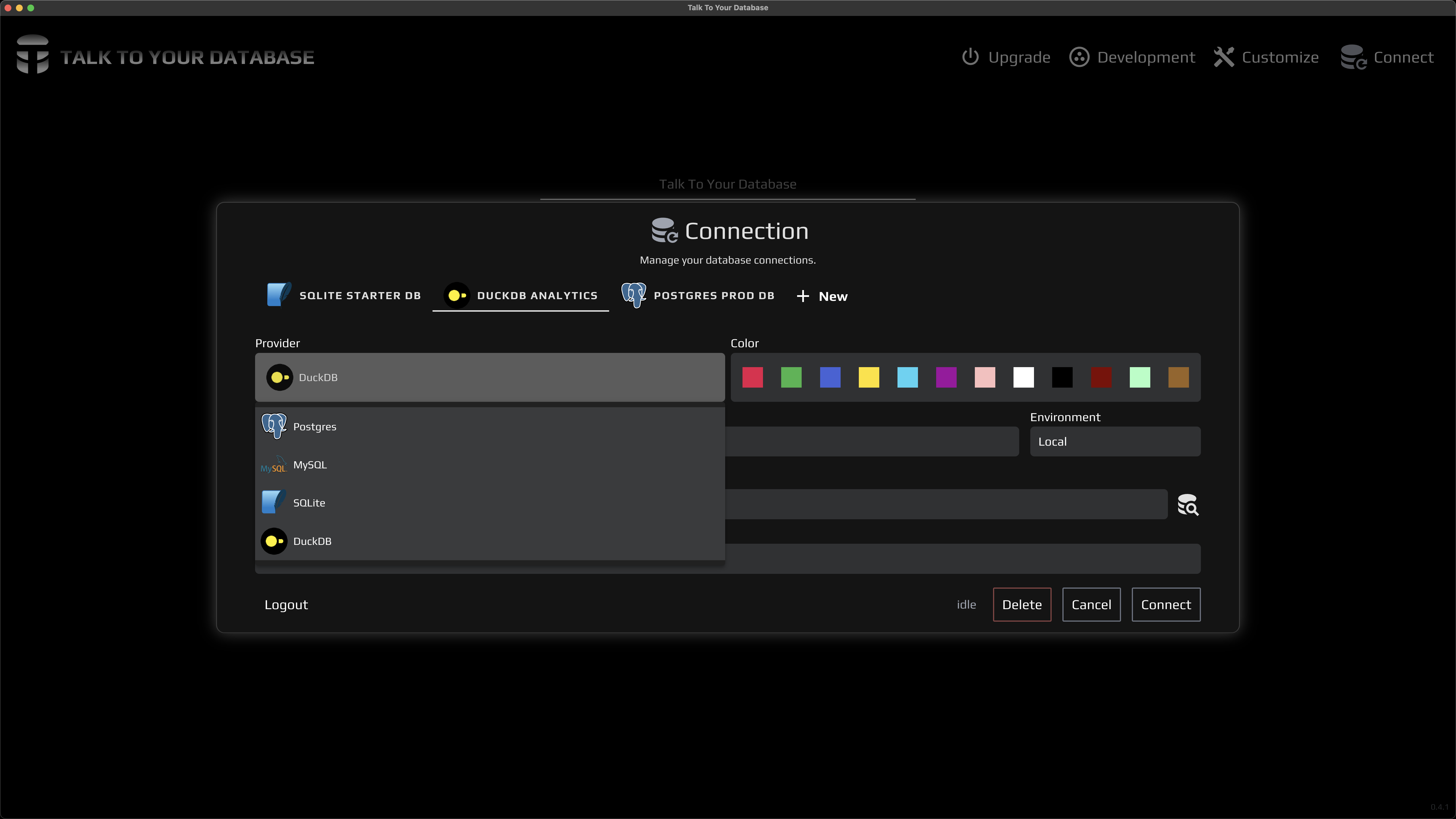Screen dimensions: 1456x819
Task: Open the Upgrade menu item
Action: [x=1006, y=57]
